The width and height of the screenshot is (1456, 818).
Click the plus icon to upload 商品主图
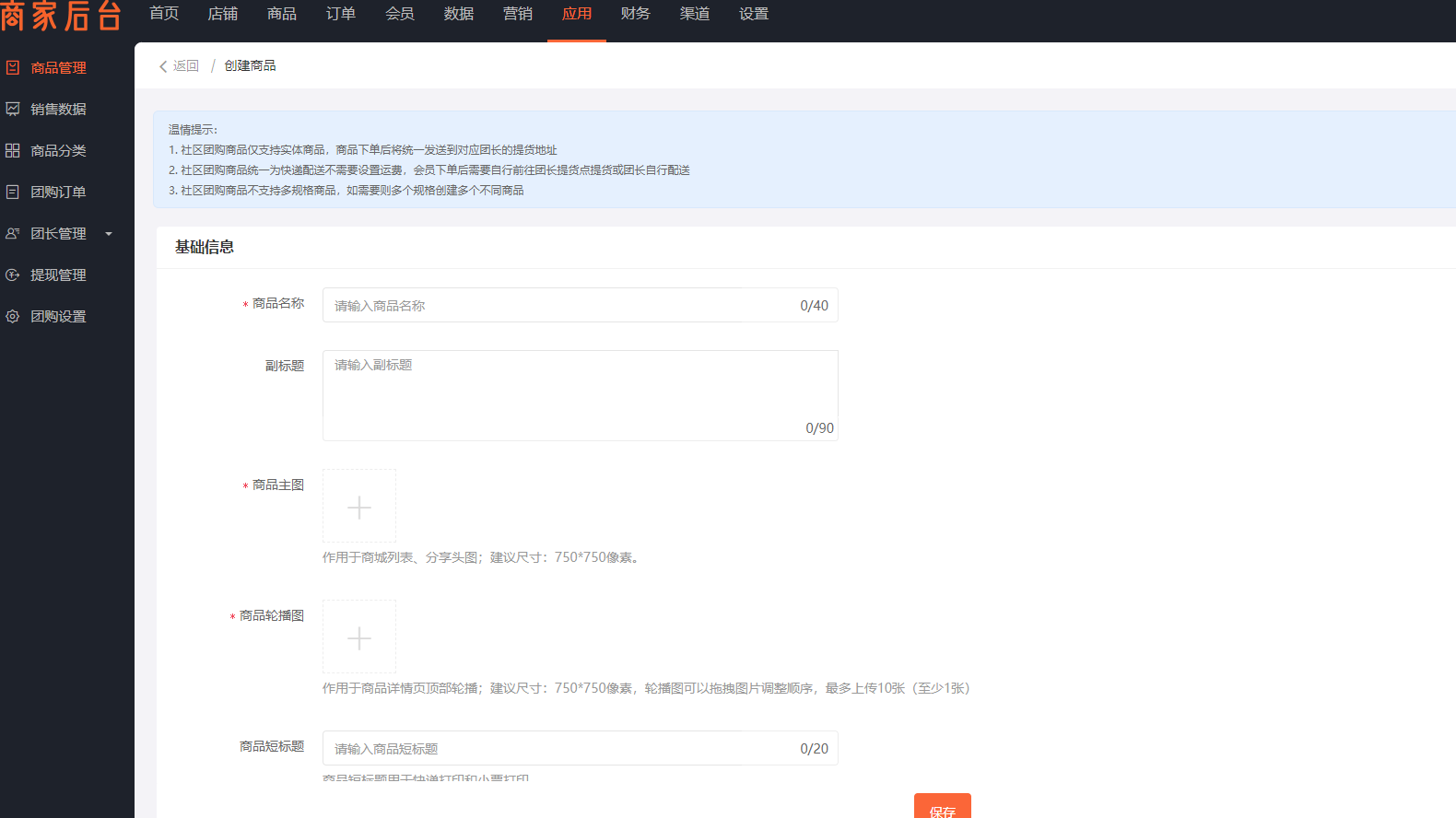(359, 507)
